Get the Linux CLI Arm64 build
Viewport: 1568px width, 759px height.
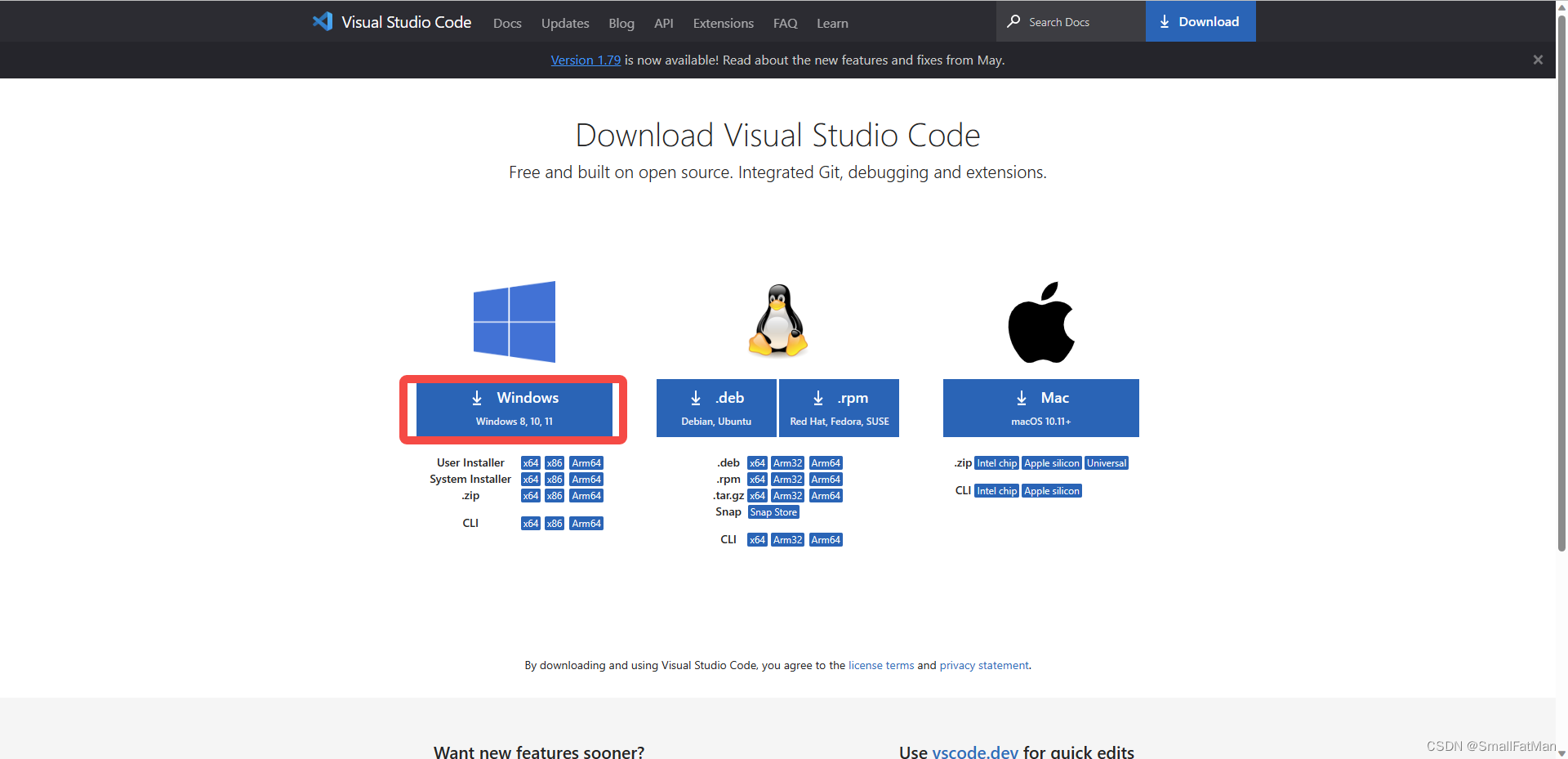click(x=826, y=540)
